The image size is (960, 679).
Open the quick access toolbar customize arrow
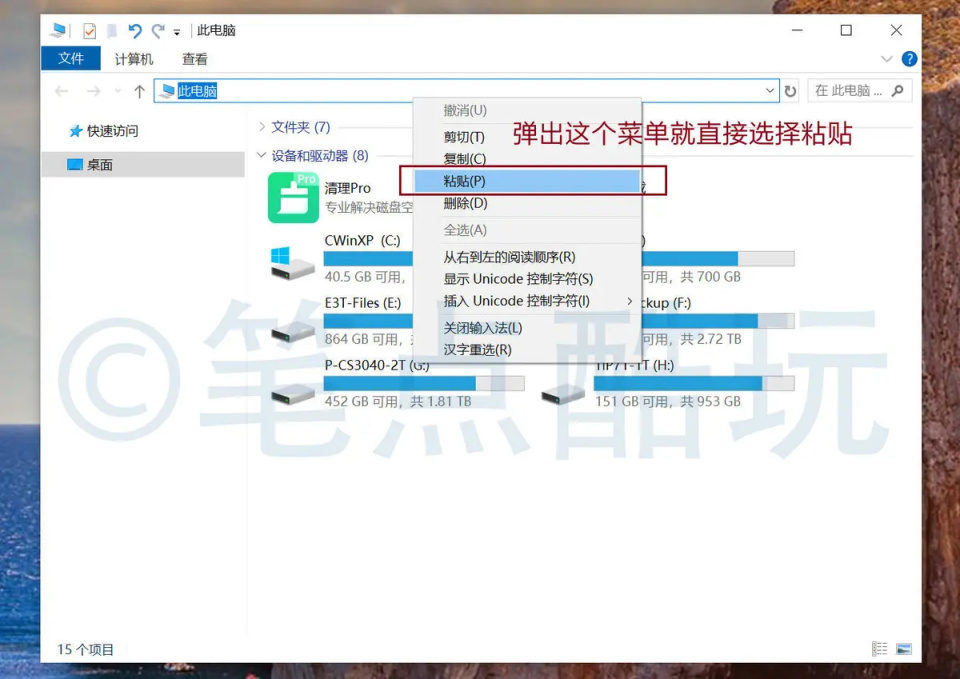click(x=177, y=32)
